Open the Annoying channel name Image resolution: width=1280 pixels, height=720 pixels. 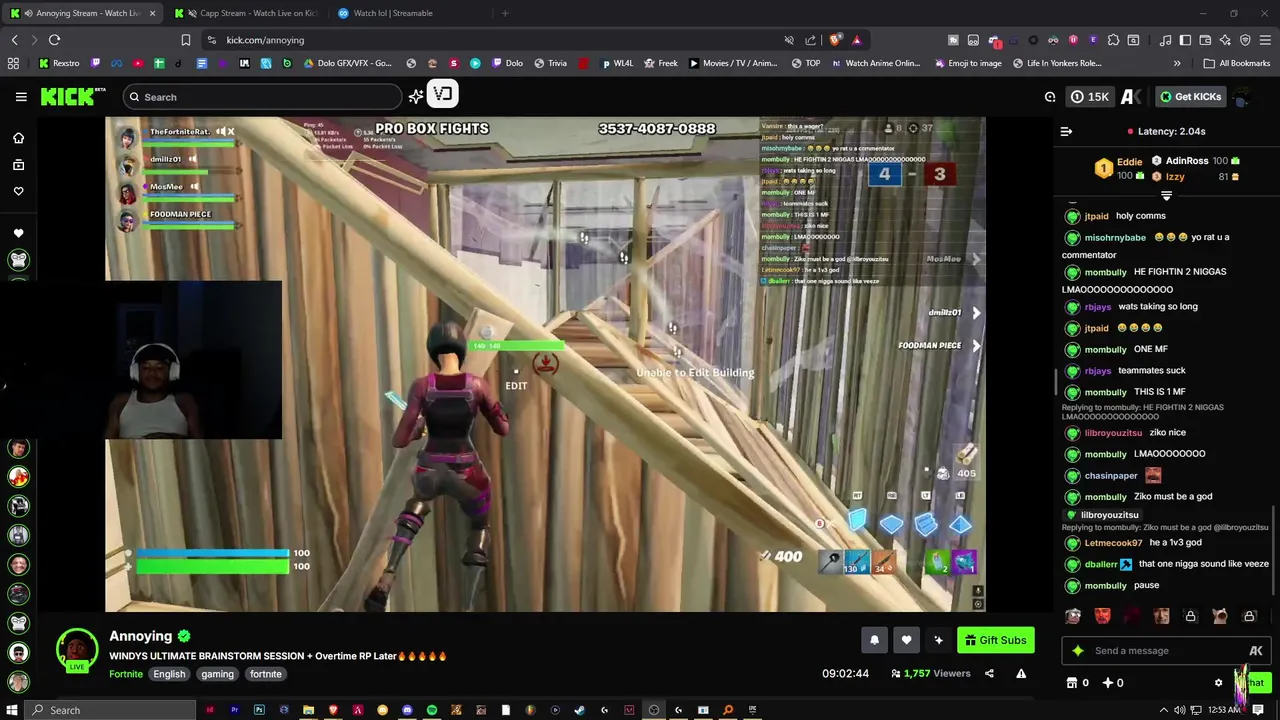pos(140,636)
